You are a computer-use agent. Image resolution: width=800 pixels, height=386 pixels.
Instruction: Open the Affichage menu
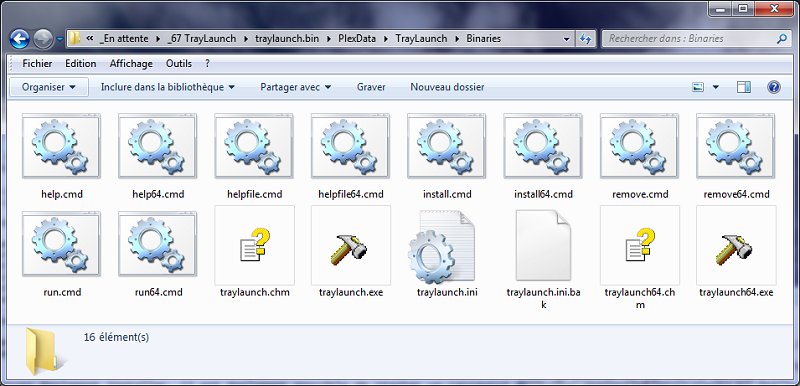coord(131,64)
